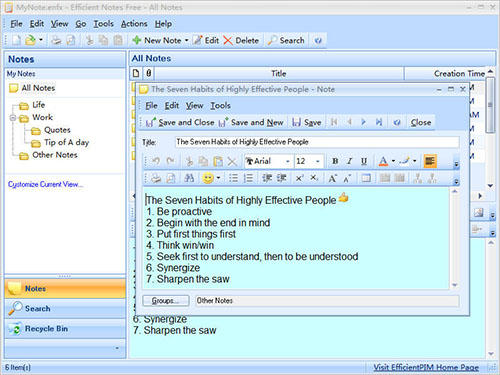Screen dimensions: 500x375
Task: Click the Other Notes group field
Action: tap(327, 301)
